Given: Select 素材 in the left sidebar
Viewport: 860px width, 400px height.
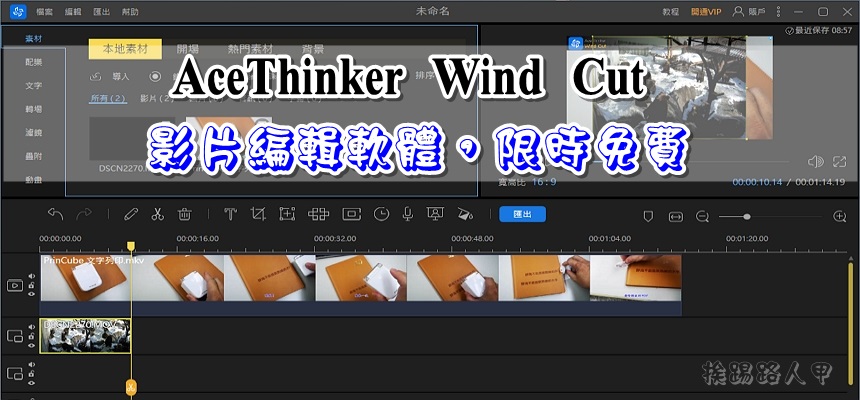Looking at the screenshot, I should tap(33, 38).
